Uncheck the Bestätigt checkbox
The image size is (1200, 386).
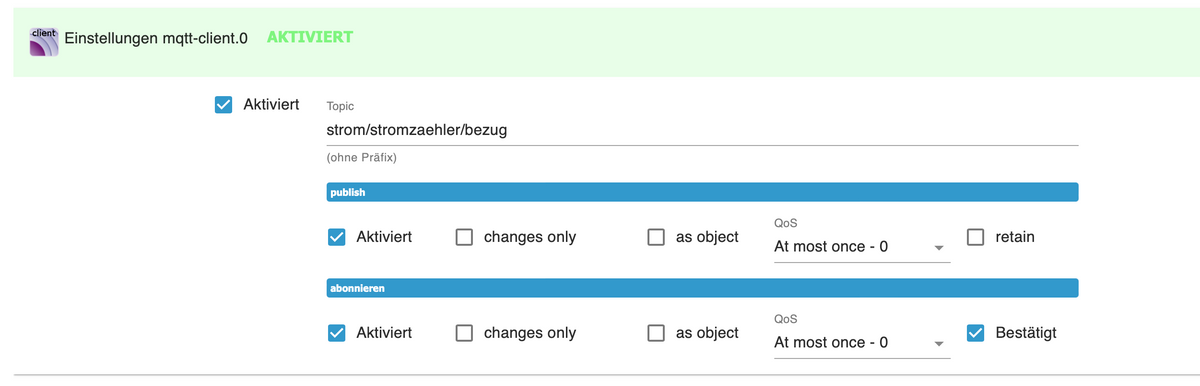pyautogui.click(x=976, y=333)
